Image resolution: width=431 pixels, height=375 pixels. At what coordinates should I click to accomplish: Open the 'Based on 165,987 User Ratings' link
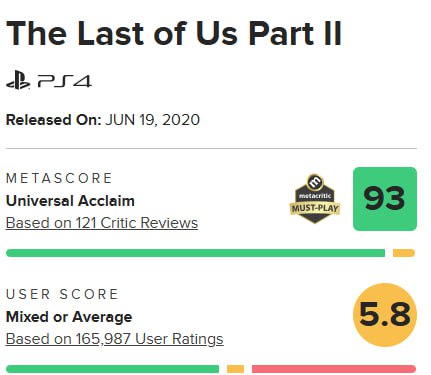(x=115, y=339)
